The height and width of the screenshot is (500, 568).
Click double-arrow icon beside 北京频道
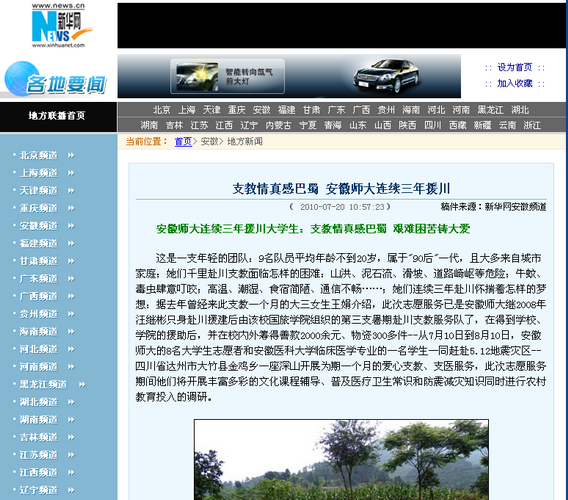[x=71, y=155]
